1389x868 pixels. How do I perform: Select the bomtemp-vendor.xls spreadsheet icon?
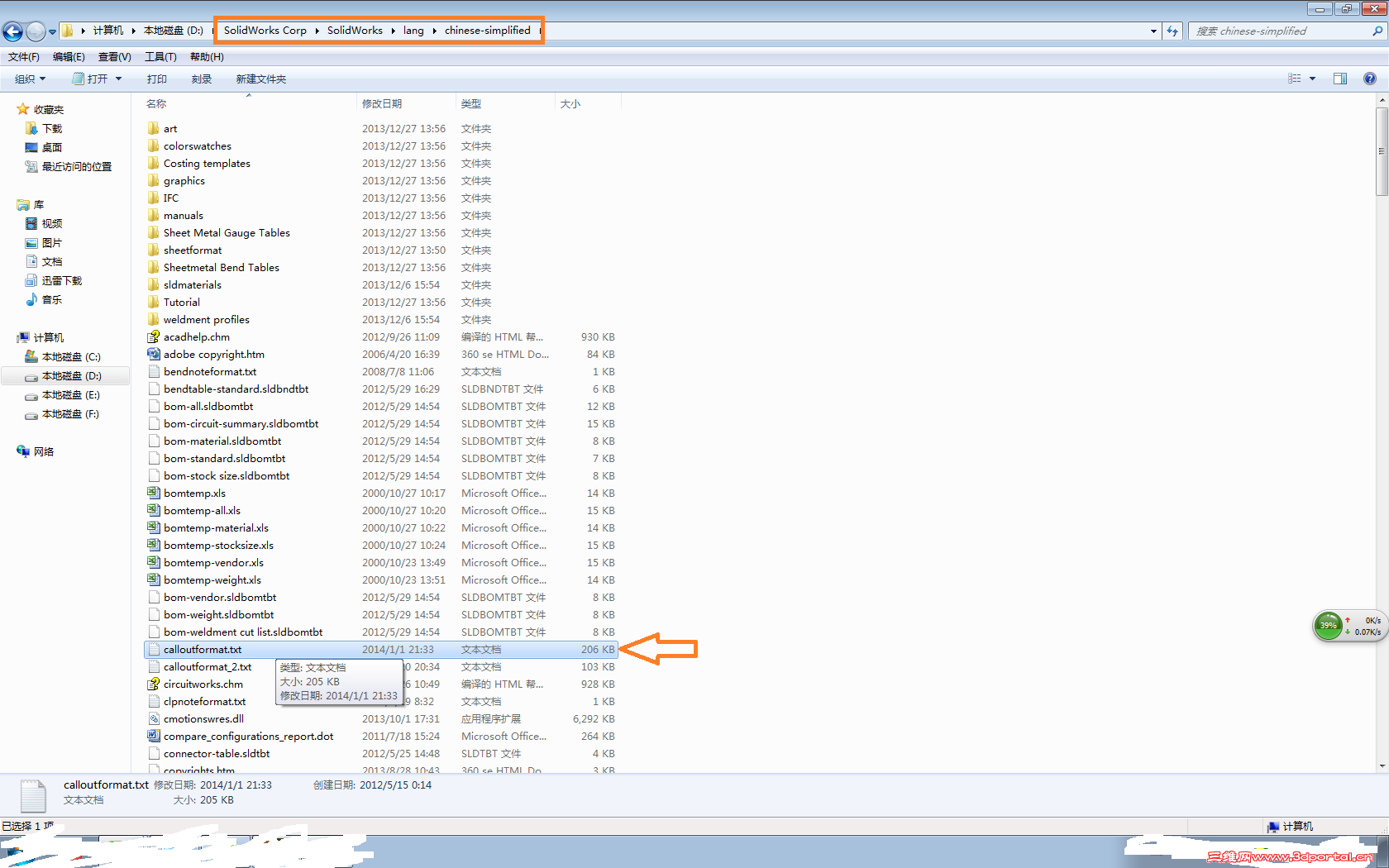click(154, 562)
